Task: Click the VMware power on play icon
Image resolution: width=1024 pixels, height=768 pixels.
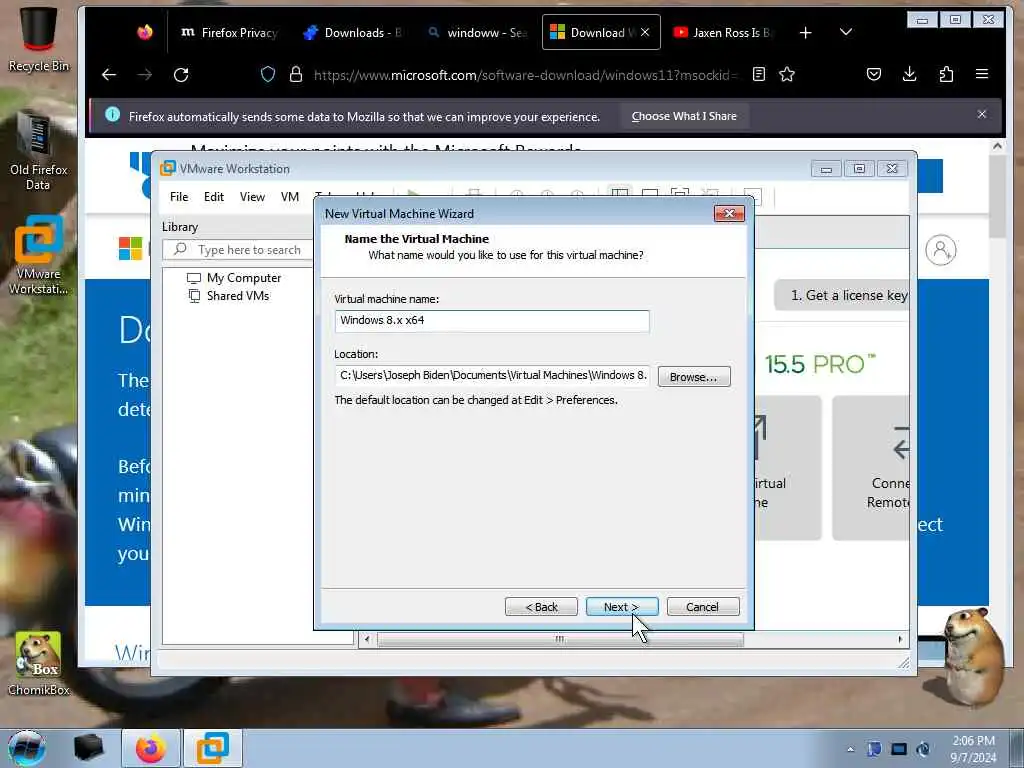Action: point(413,193)
